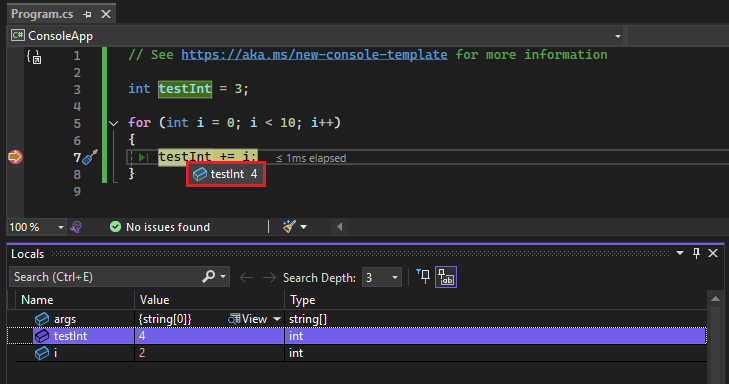
Task: Open the View visualizer for args
Action: (247, 319)
